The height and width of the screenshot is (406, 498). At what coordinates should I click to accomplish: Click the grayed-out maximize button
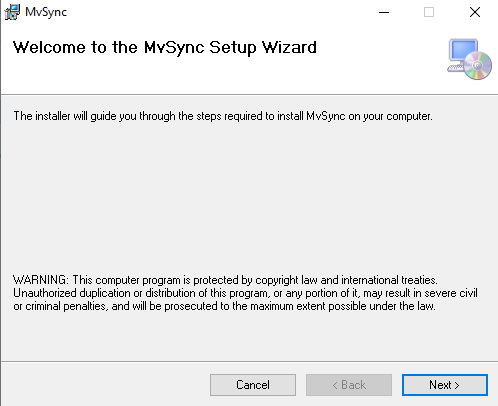pyautogui.click(x=429, y=12)
